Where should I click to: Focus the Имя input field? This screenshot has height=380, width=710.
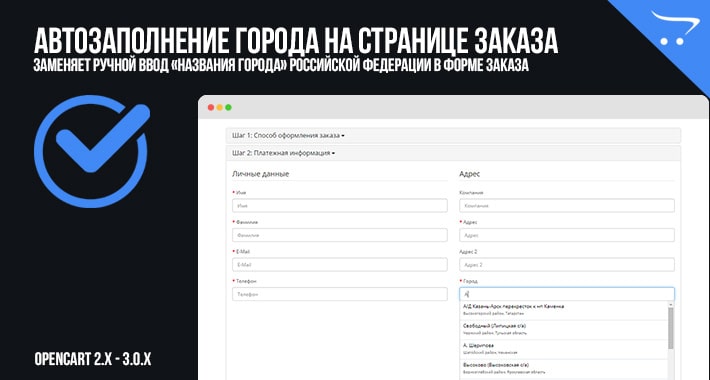pyautogui.click(x=340, y=206)
